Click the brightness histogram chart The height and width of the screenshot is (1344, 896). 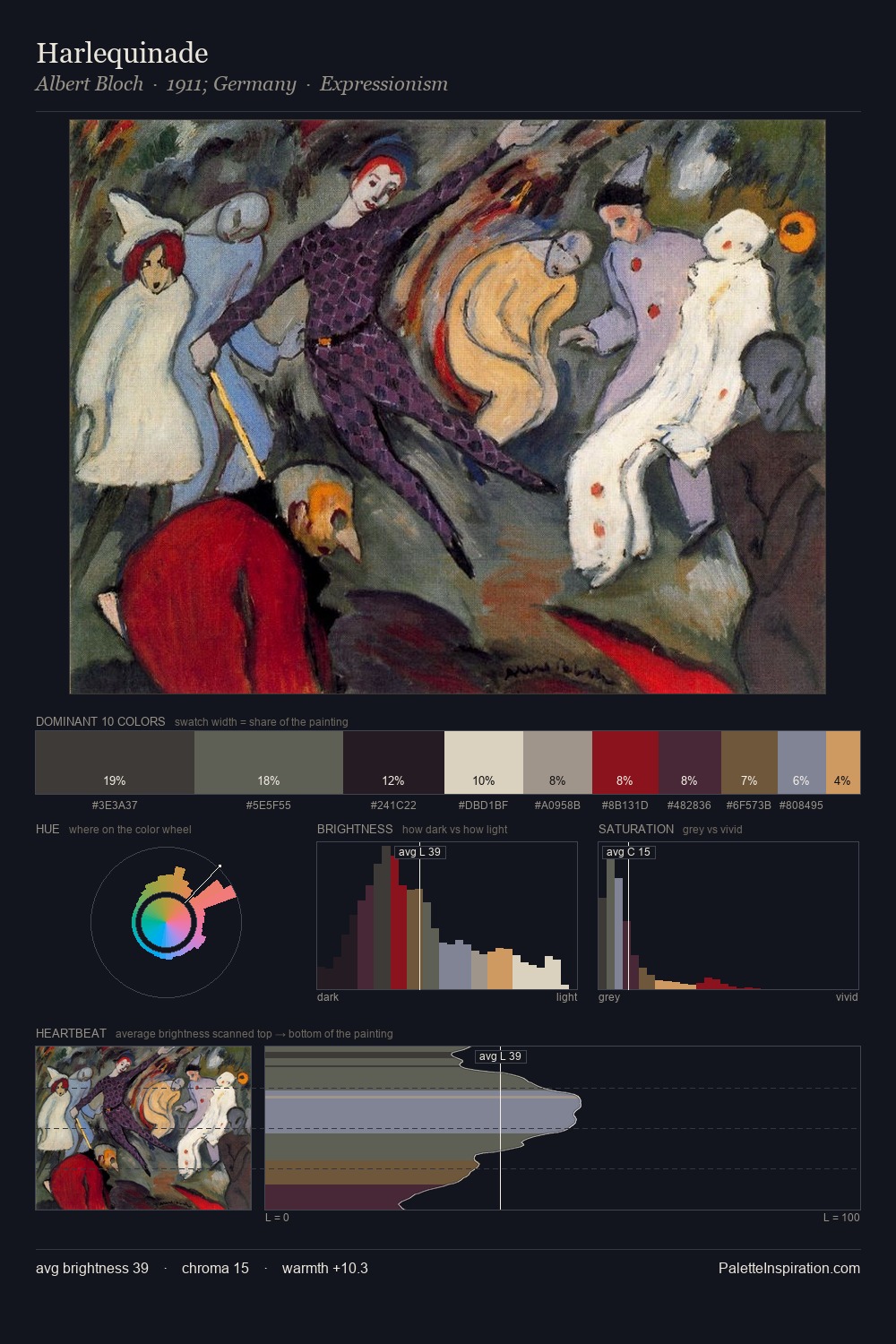coord(447,916)
